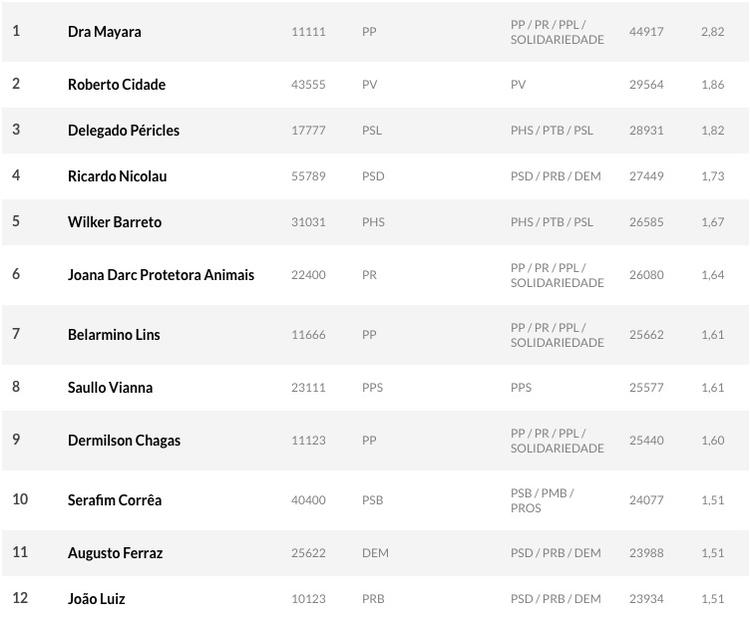The height and width of the screenshot is (621, 750).
Task: Select Roberto Cidade candidate name
Action: tap(116, 85)
